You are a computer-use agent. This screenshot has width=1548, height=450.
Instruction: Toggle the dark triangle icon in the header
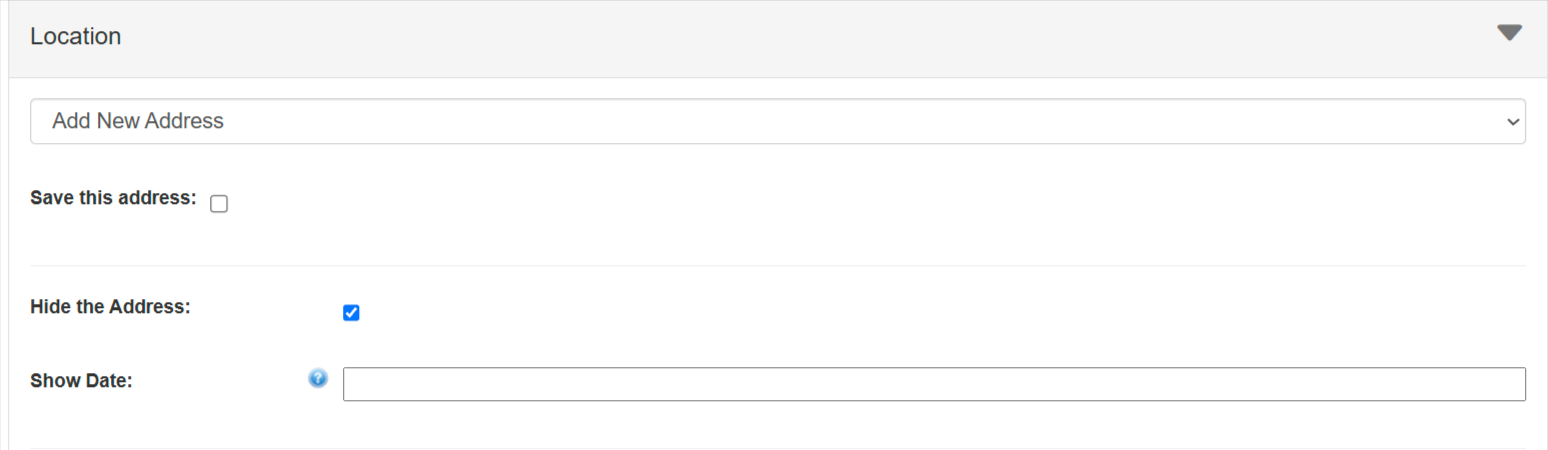[x=1509, y=33]
